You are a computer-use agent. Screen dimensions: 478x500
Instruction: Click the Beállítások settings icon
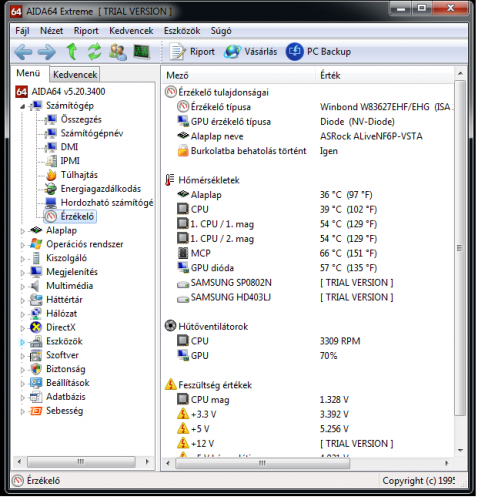click(x=36, y=383)
